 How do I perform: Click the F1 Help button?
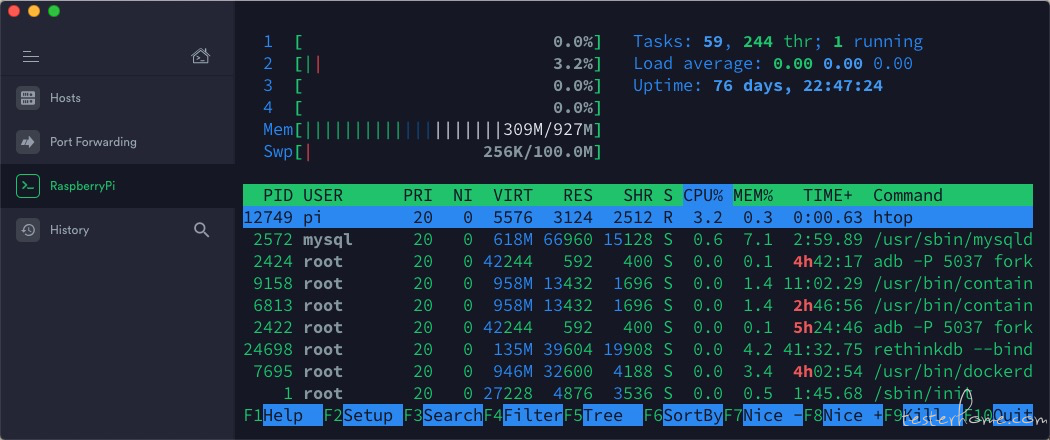click(283, 415)
